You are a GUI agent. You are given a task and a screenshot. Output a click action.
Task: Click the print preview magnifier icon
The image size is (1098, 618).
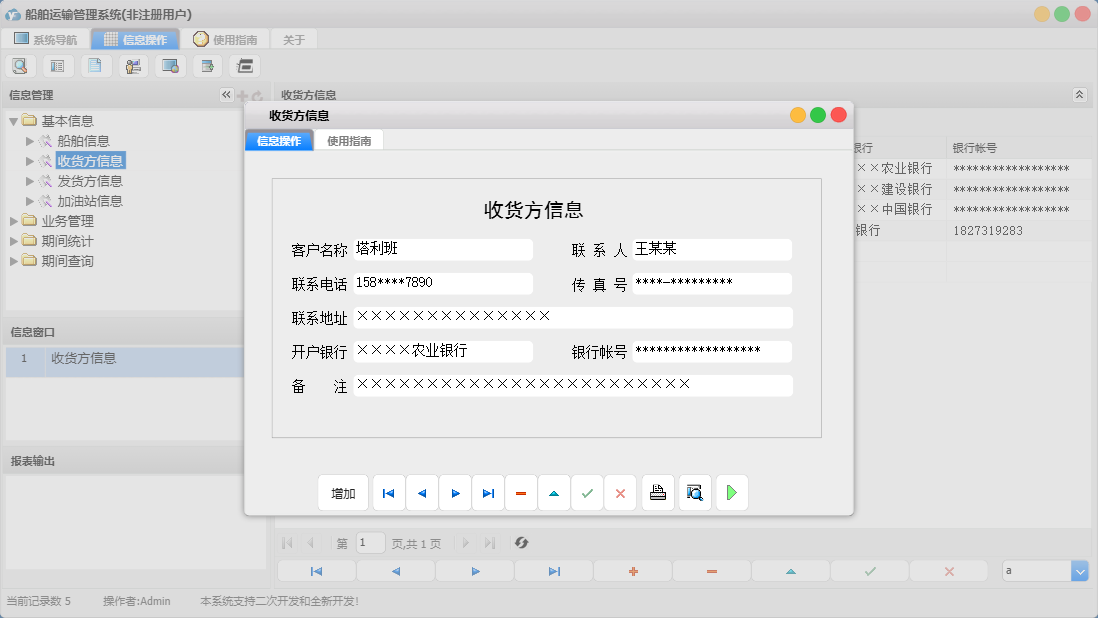(694, 492)
